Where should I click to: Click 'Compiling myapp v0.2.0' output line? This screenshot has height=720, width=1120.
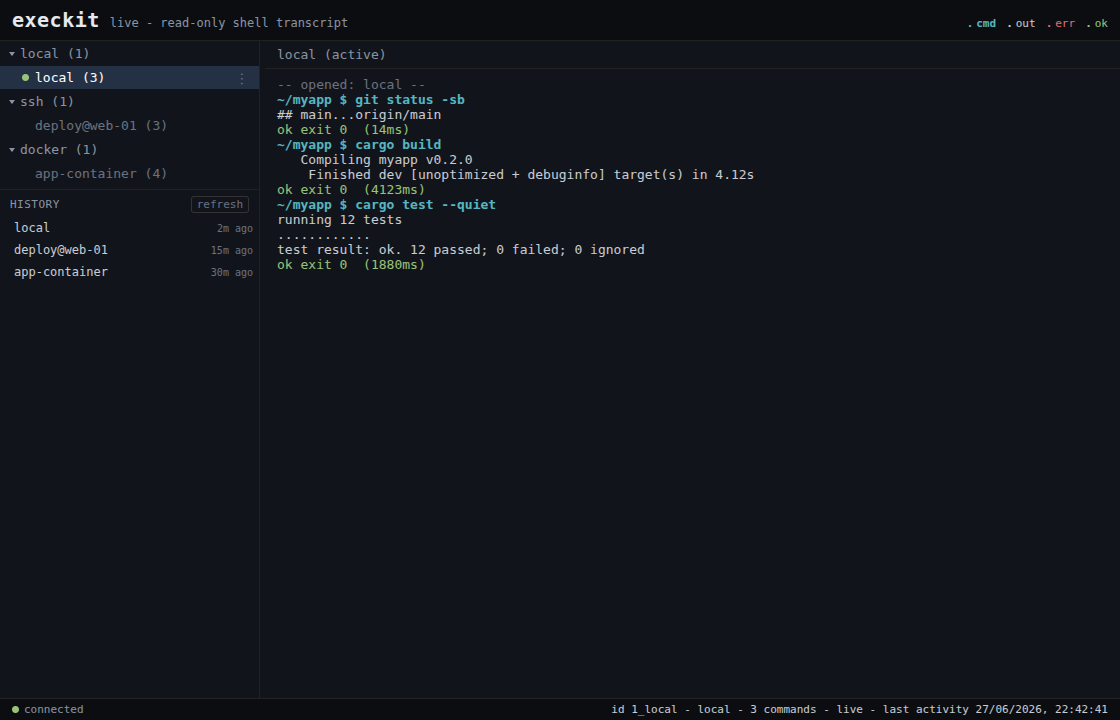tap(386, 160)
